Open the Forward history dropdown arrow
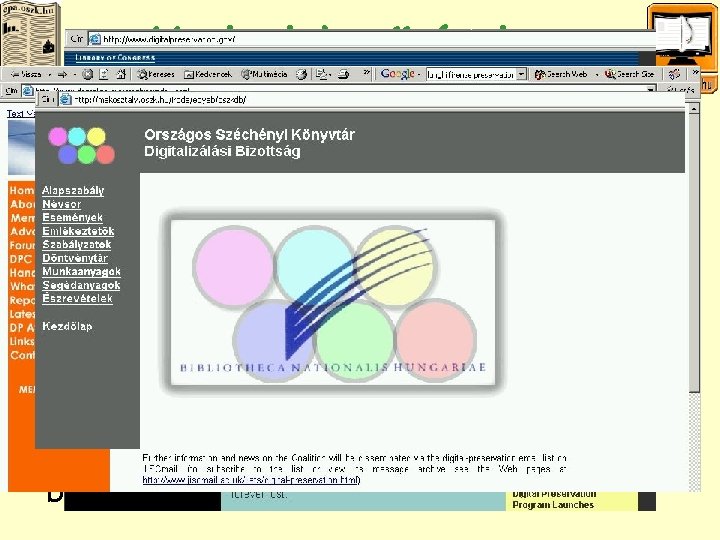 74,74
